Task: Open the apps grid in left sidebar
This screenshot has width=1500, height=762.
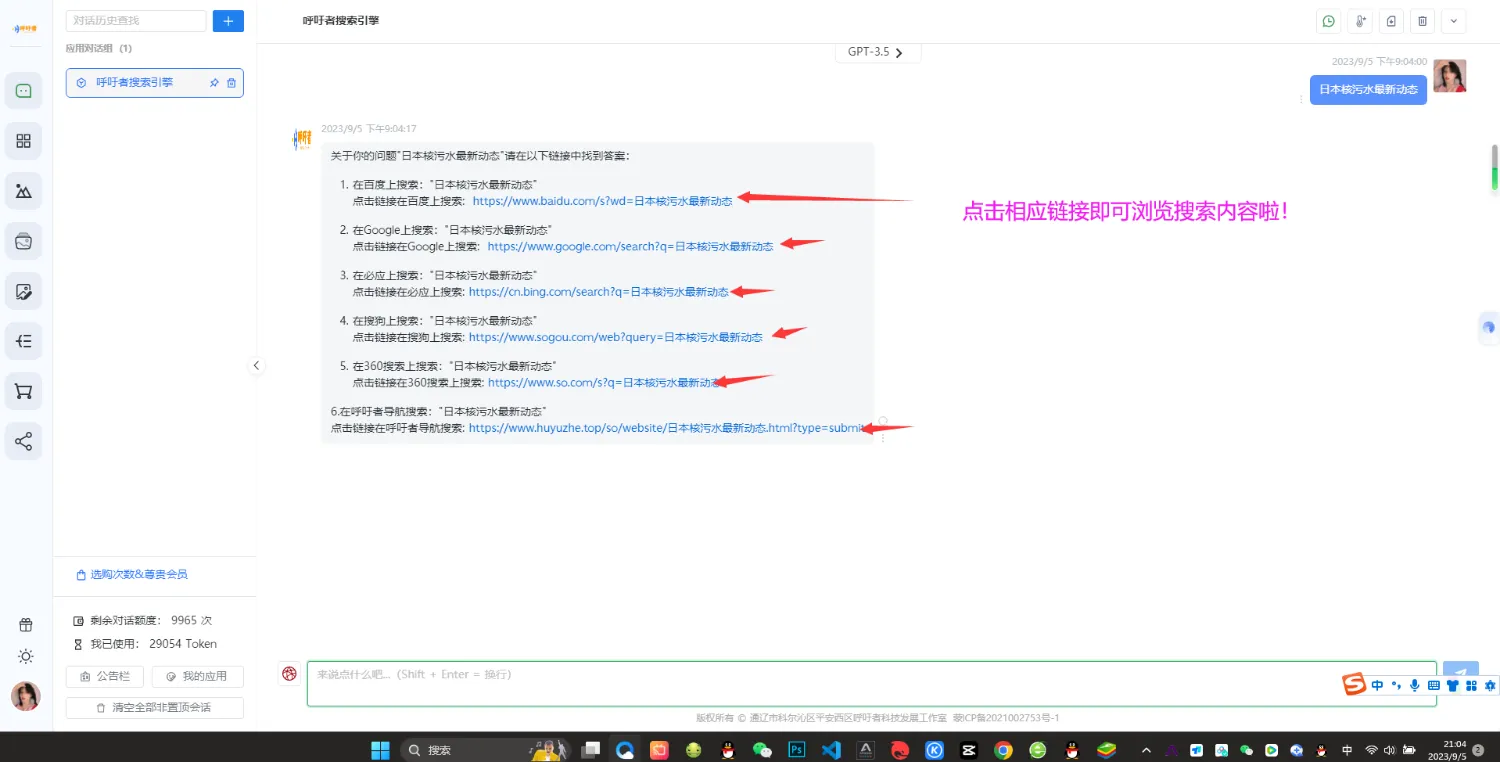Action: 23,141
